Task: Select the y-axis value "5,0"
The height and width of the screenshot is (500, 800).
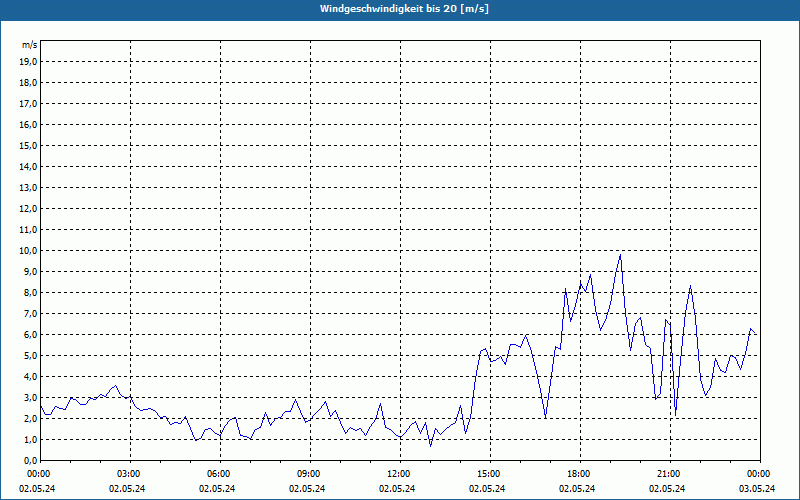Action: [x=30, y=356]
